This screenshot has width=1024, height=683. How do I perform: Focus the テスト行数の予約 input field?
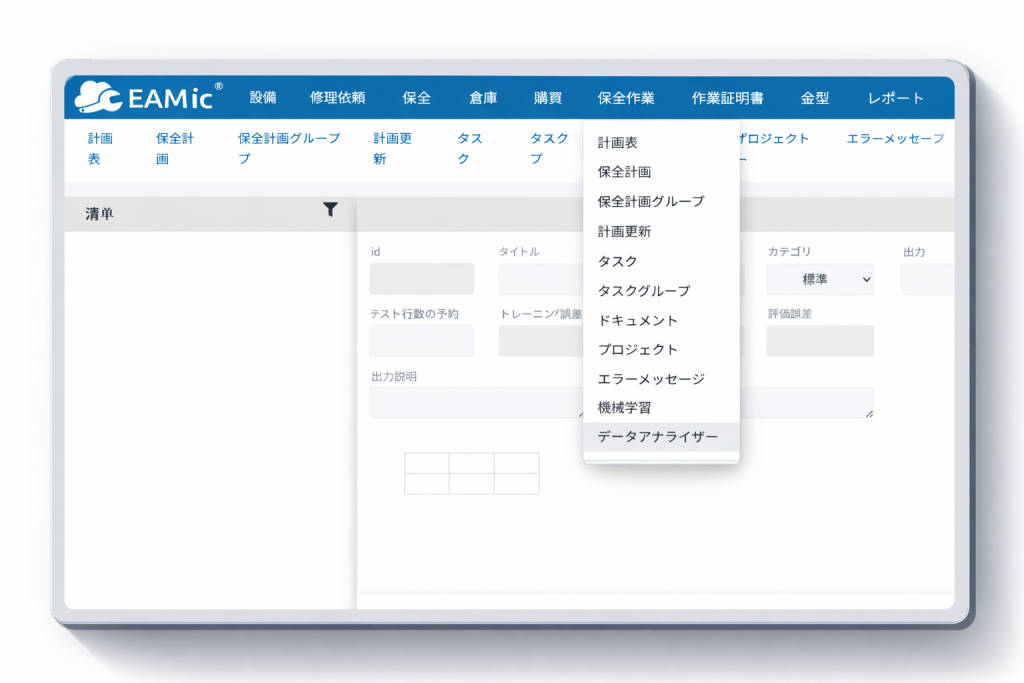422,341
